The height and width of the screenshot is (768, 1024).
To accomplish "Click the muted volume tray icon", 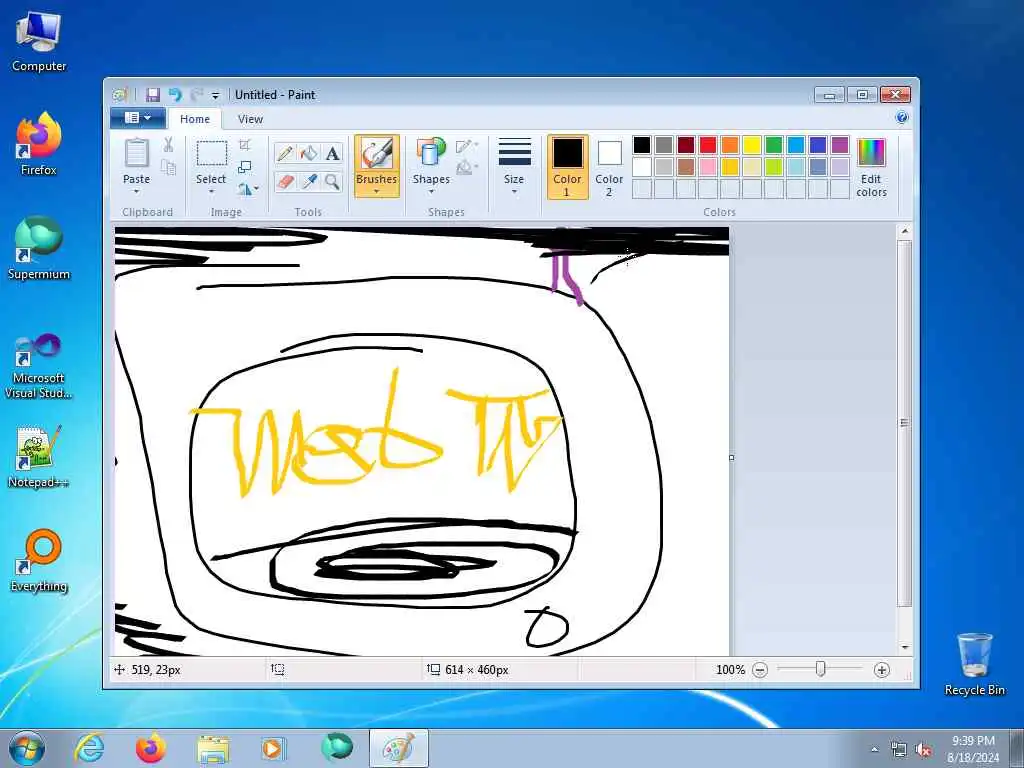I will (x=923, y=750).
